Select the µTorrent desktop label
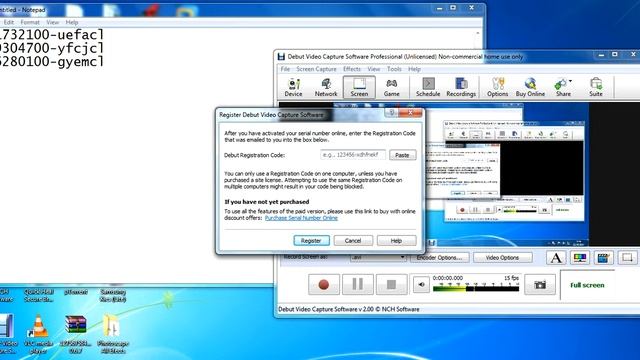Screen dimensions: 640x360 coord(76,292)
